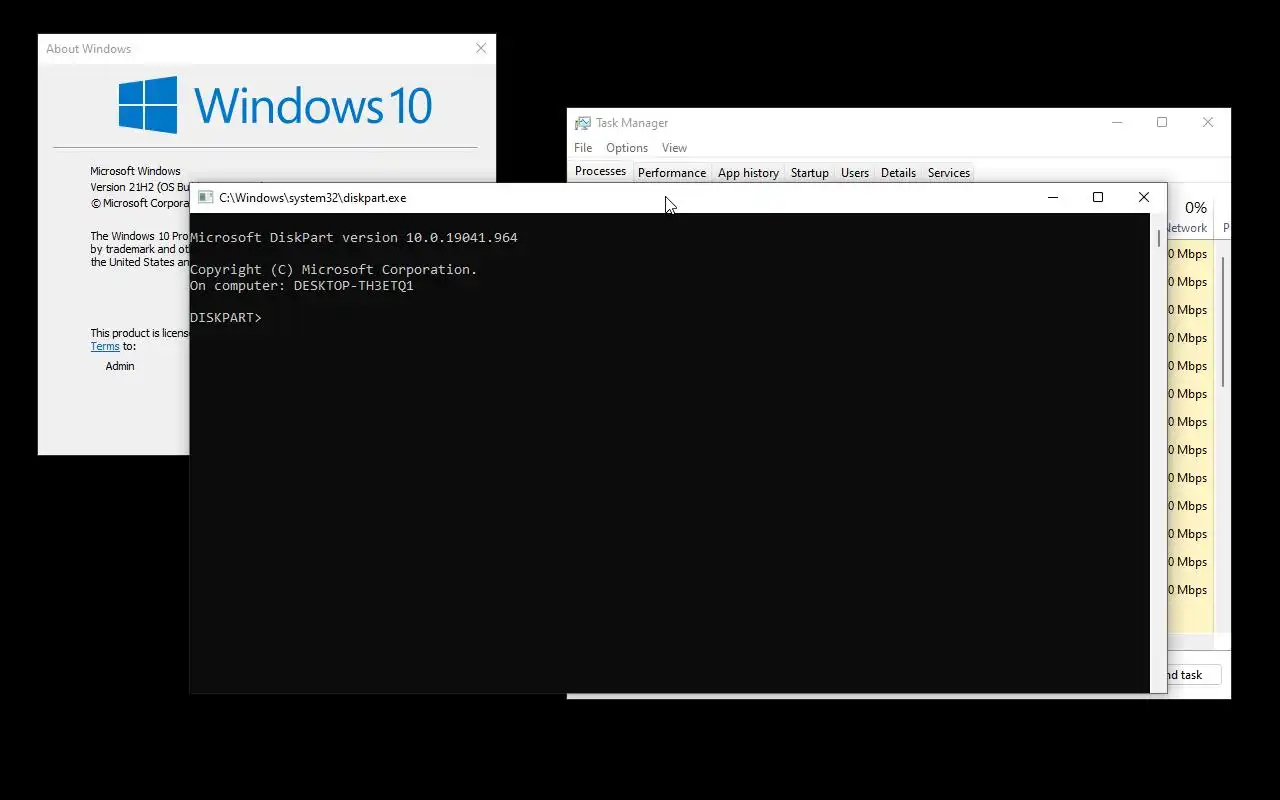The height and width of the screenshot is (800, 1280).
Task: Click the 'Microsoft DiskPart version 10.0.19041.964' line
Action: (354, 238)
